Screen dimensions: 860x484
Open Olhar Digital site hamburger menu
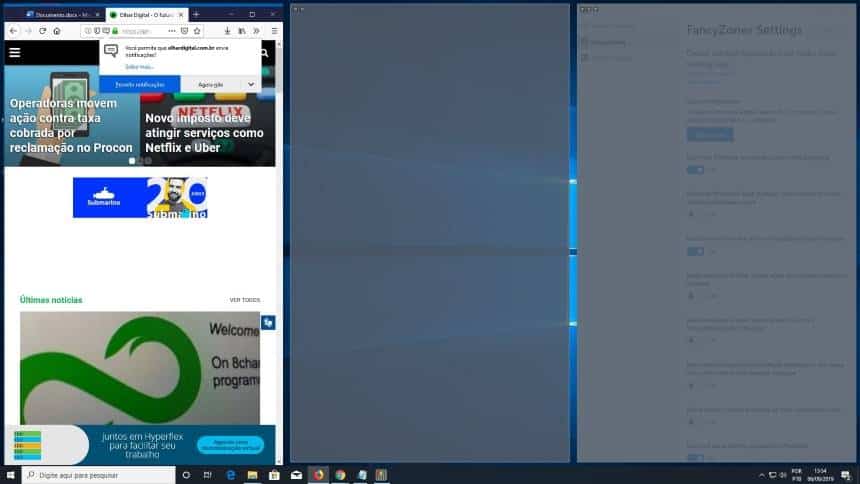click(15, 53)
